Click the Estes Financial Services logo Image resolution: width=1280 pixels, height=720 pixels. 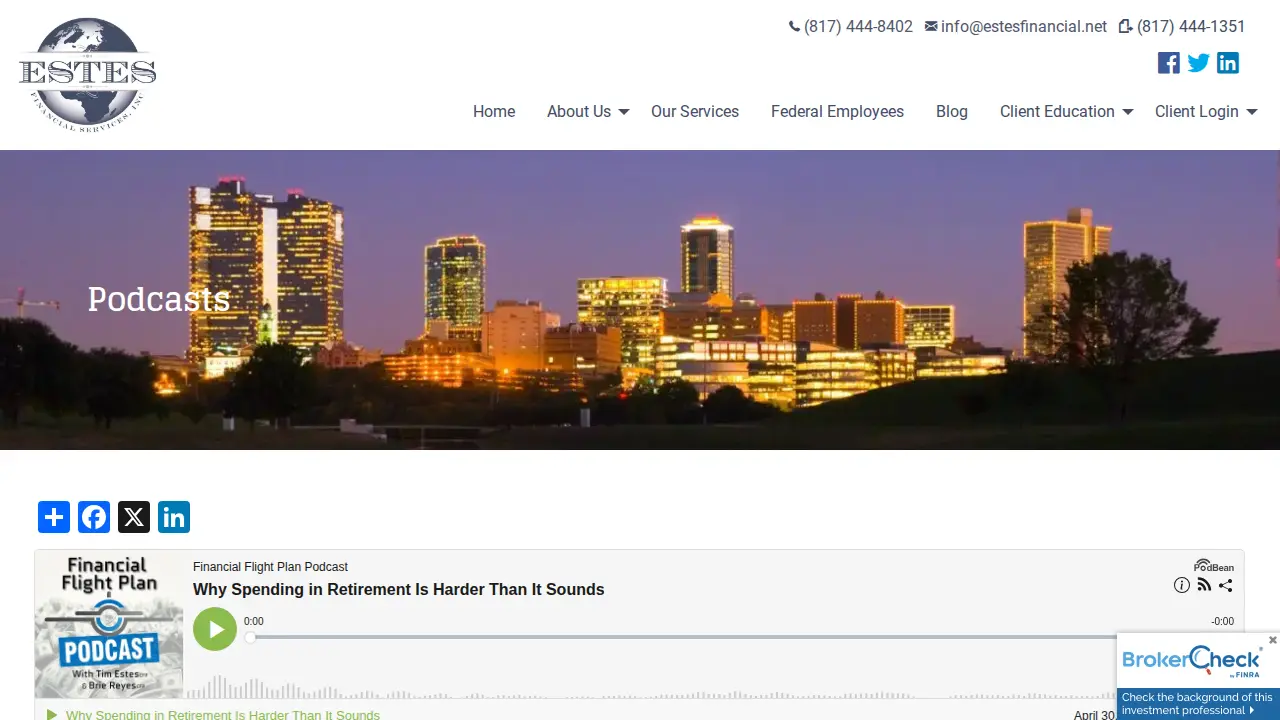click(x=88, y=75)
